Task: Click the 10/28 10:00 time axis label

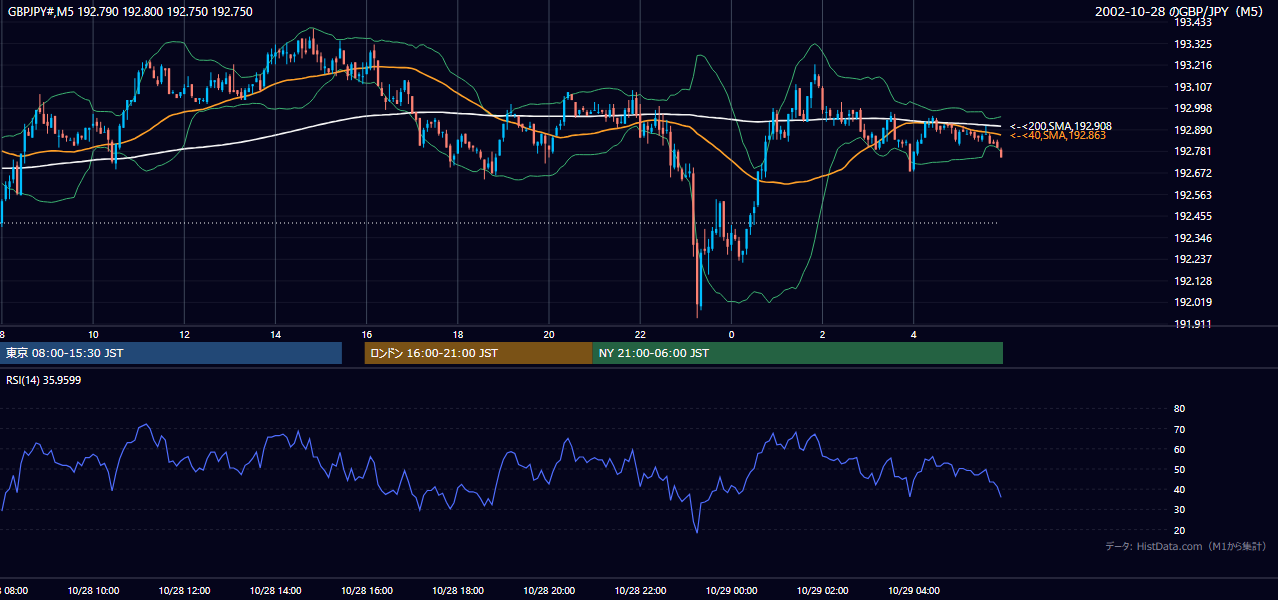Action: click(x=91, y=591)
